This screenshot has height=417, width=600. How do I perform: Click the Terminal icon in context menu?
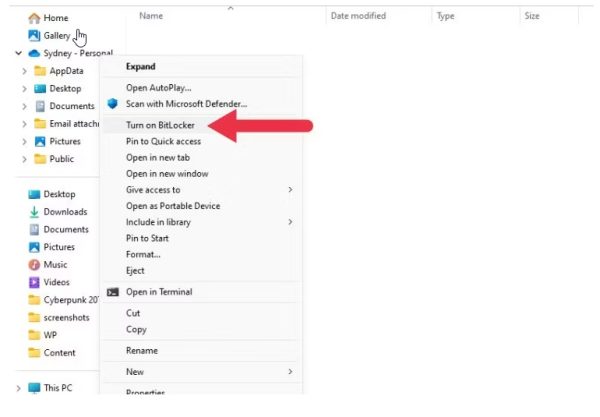pos(112,292)
